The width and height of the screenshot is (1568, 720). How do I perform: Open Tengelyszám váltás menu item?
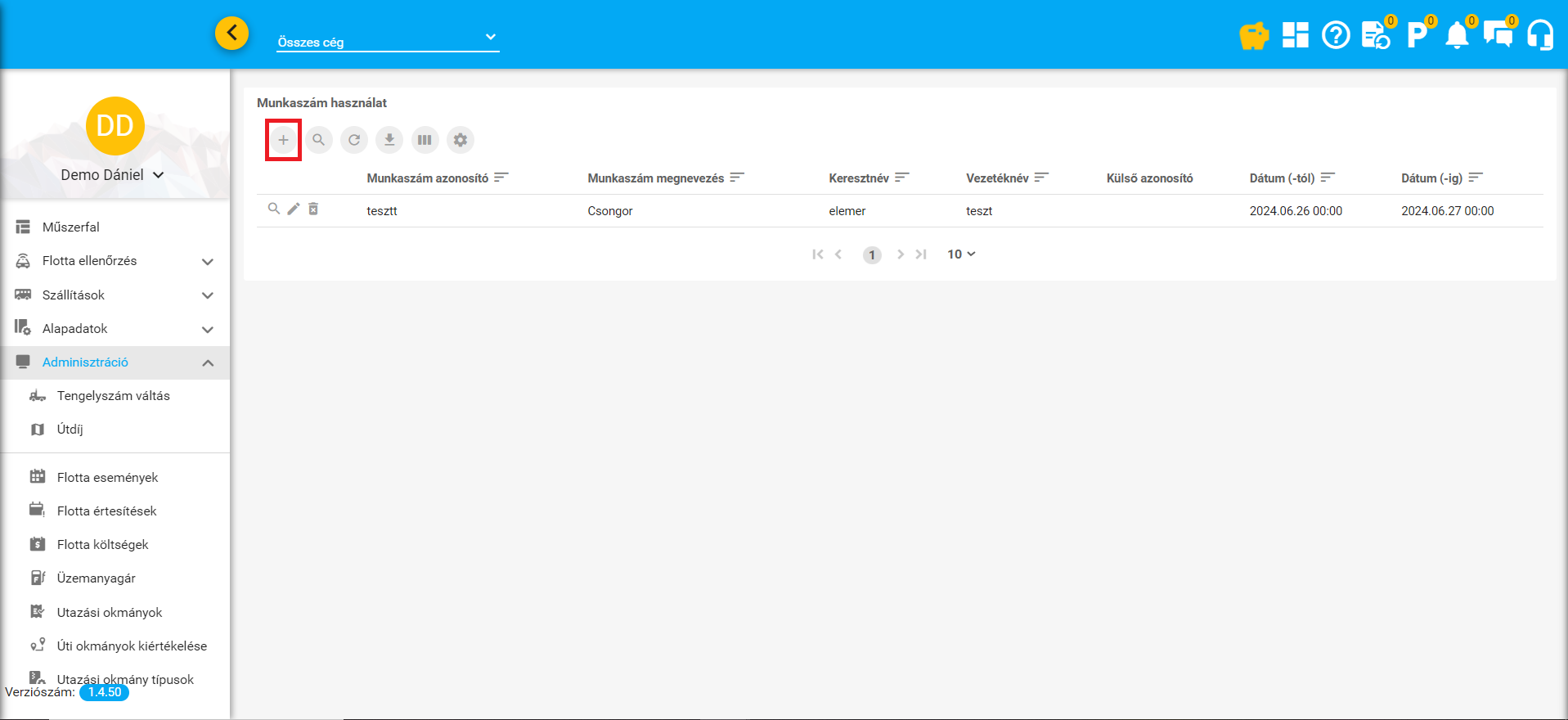(x=113, y=396)
